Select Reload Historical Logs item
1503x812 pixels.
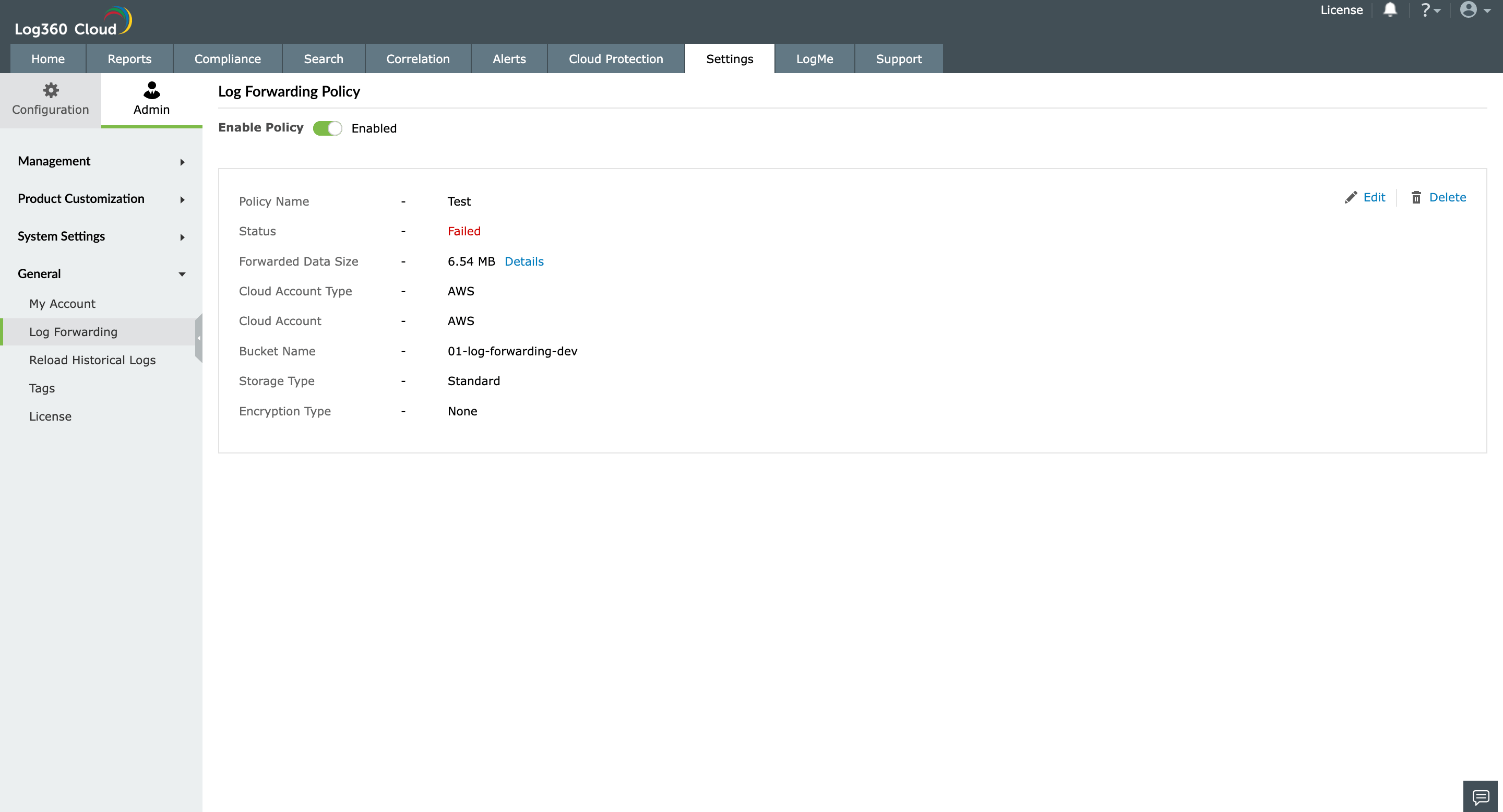coord(92,360)
